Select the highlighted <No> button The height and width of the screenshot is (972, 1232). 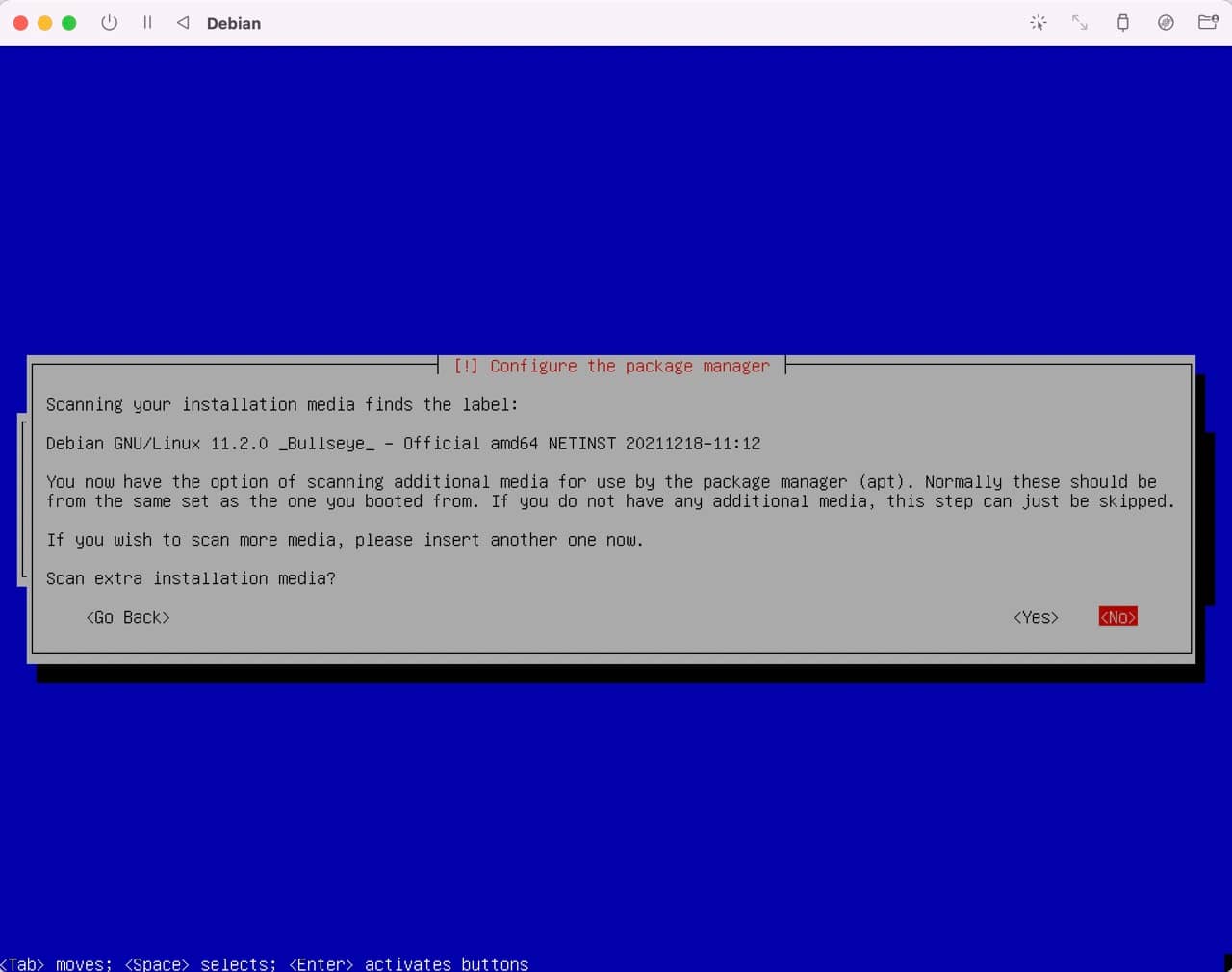click(1118, 617)
